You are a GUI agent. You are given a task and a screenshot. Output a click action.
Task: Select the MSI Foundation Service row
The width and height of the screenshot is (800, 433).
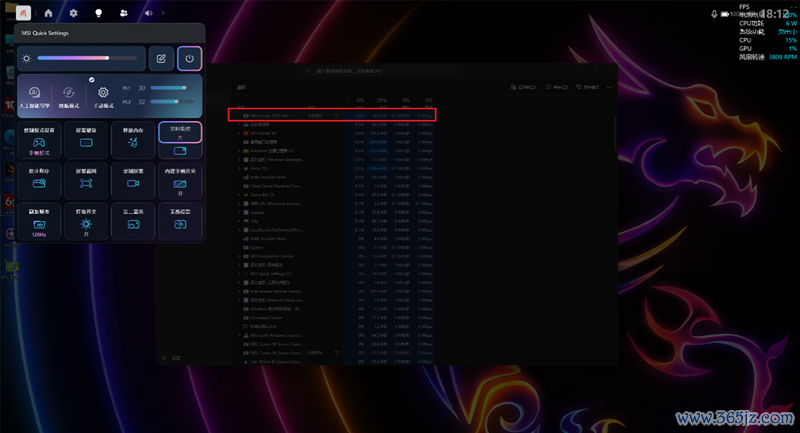coord(334,256)
